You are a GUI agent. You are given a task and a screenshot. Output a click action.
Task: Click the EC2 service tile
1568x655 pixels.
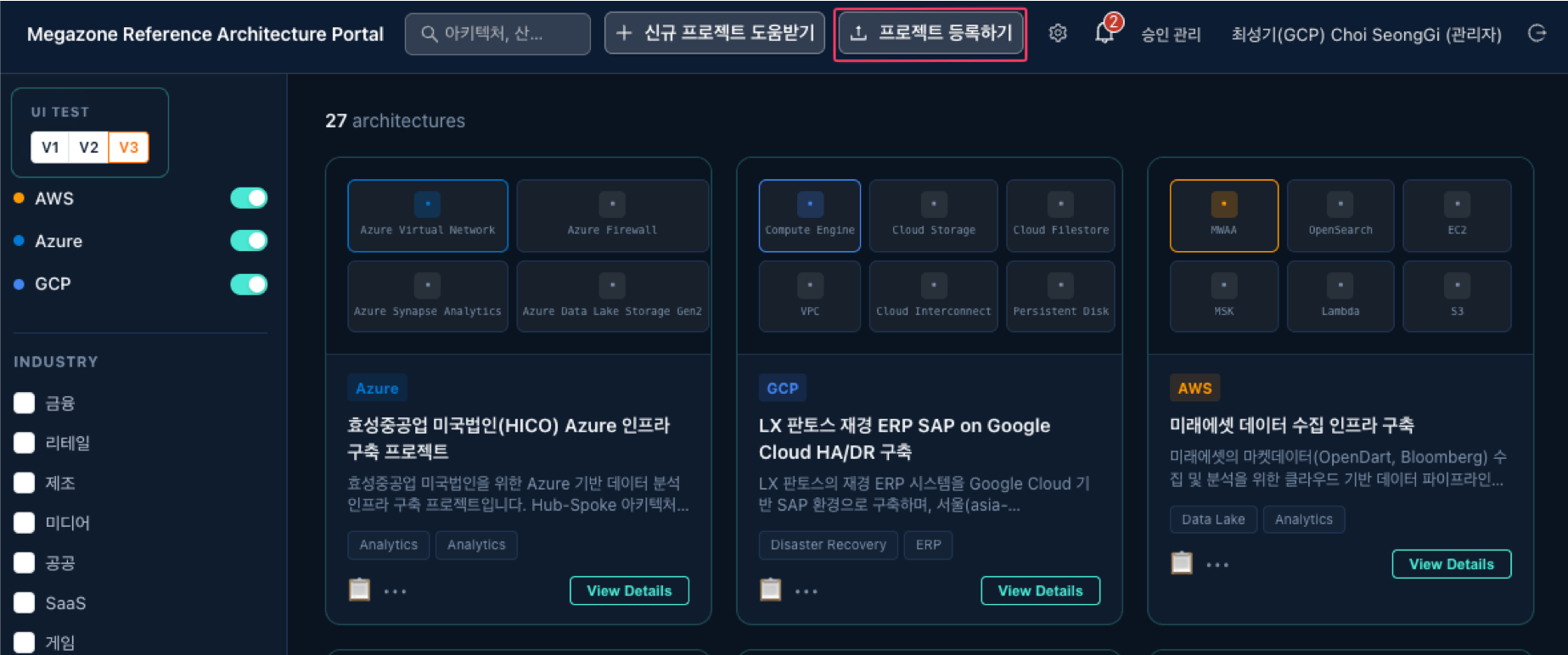pos(1457,216)
